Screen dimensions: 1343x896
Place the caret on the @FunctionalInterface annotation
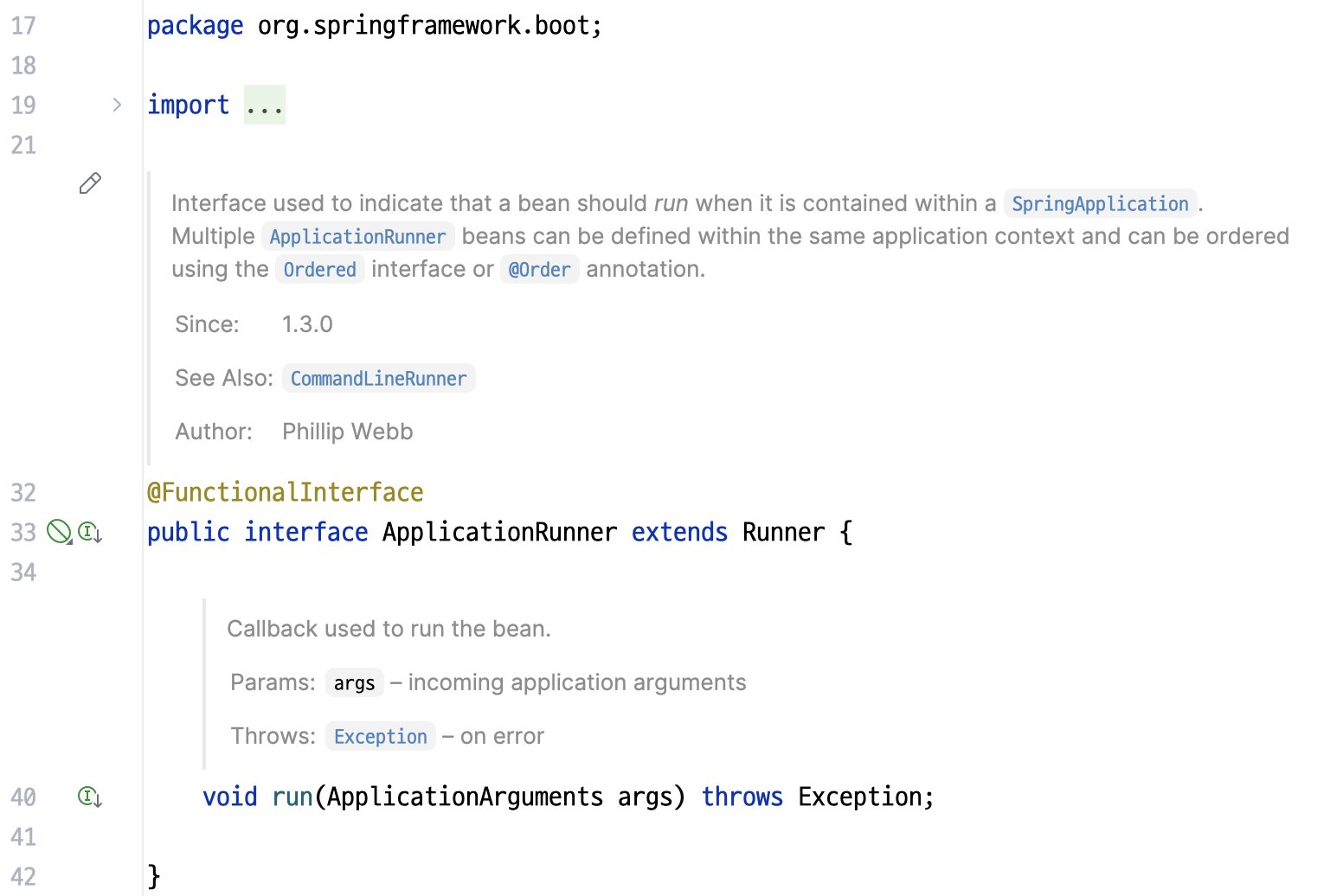[285, 491]
